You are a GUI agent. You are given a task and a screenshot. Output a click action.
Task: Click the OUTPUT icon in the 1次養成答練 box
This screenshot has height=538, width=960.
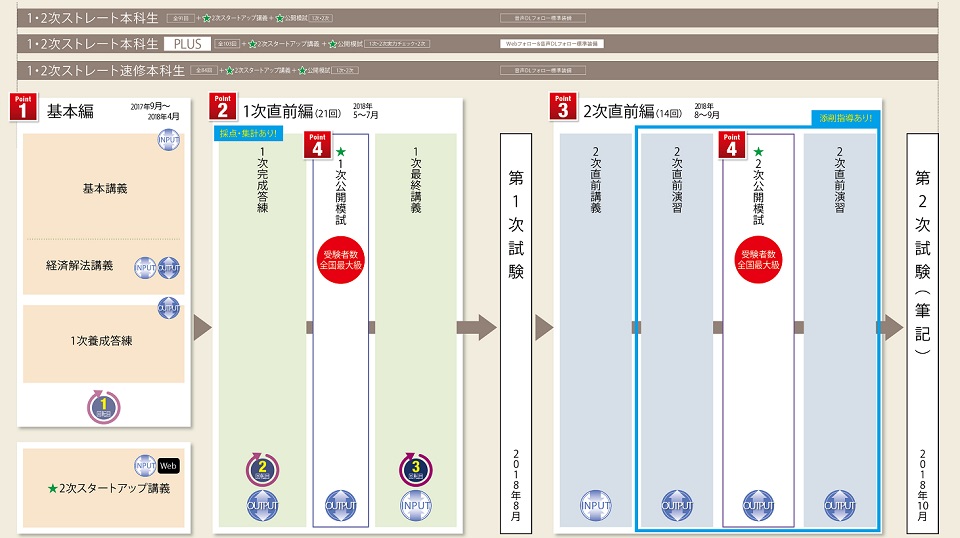[169, 307]
